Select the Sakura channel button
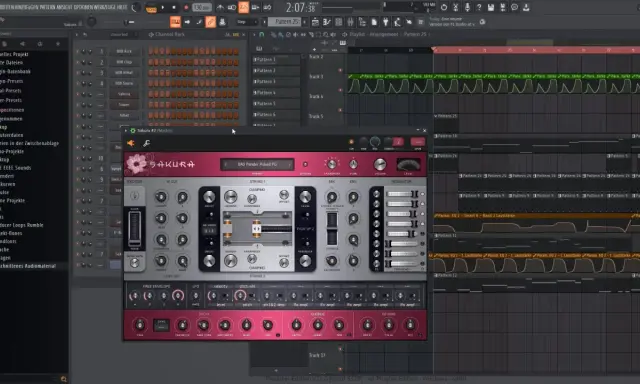Viewport: 640px width, 384px height. click(124, 94)
